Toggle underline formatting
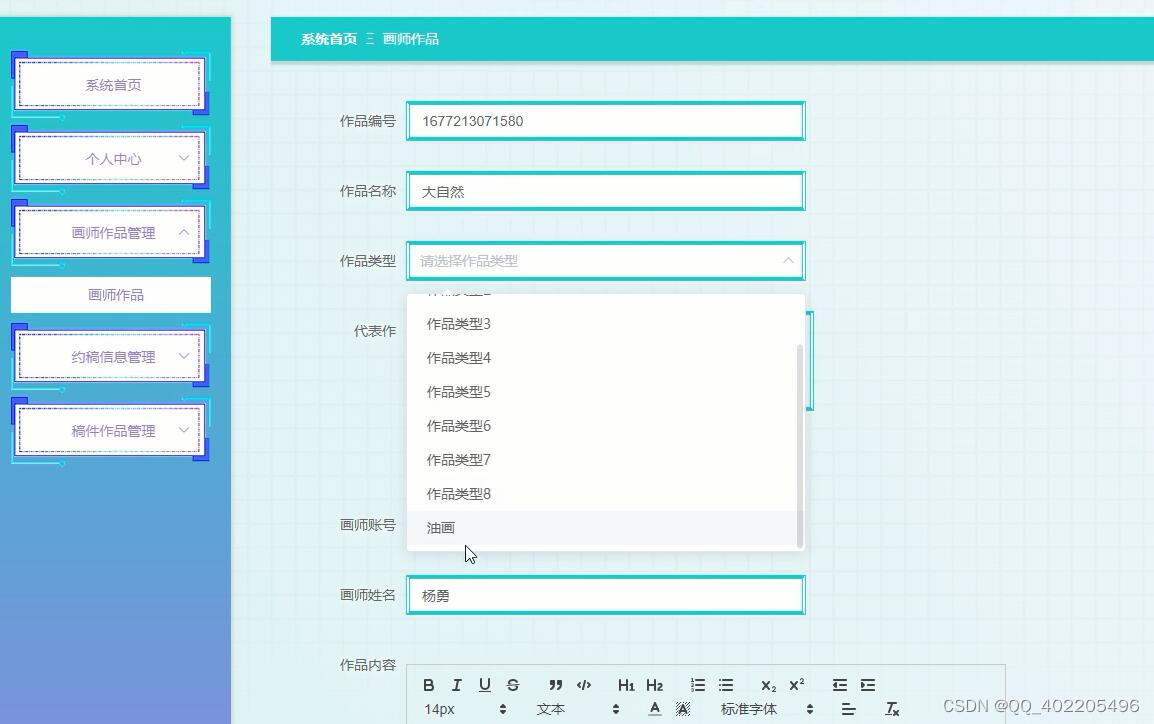Image resolution: width=1154 pixels, height=724 pixels. 485,685
